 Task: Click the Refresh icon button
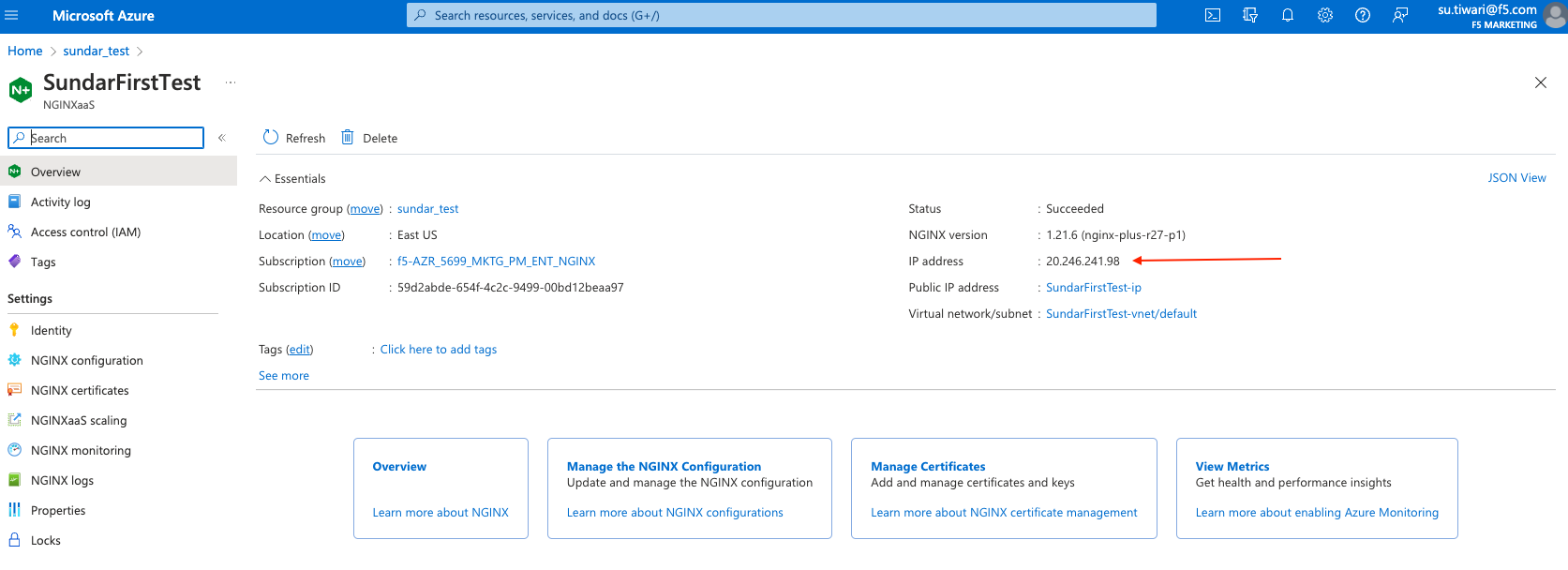(271, 138)
